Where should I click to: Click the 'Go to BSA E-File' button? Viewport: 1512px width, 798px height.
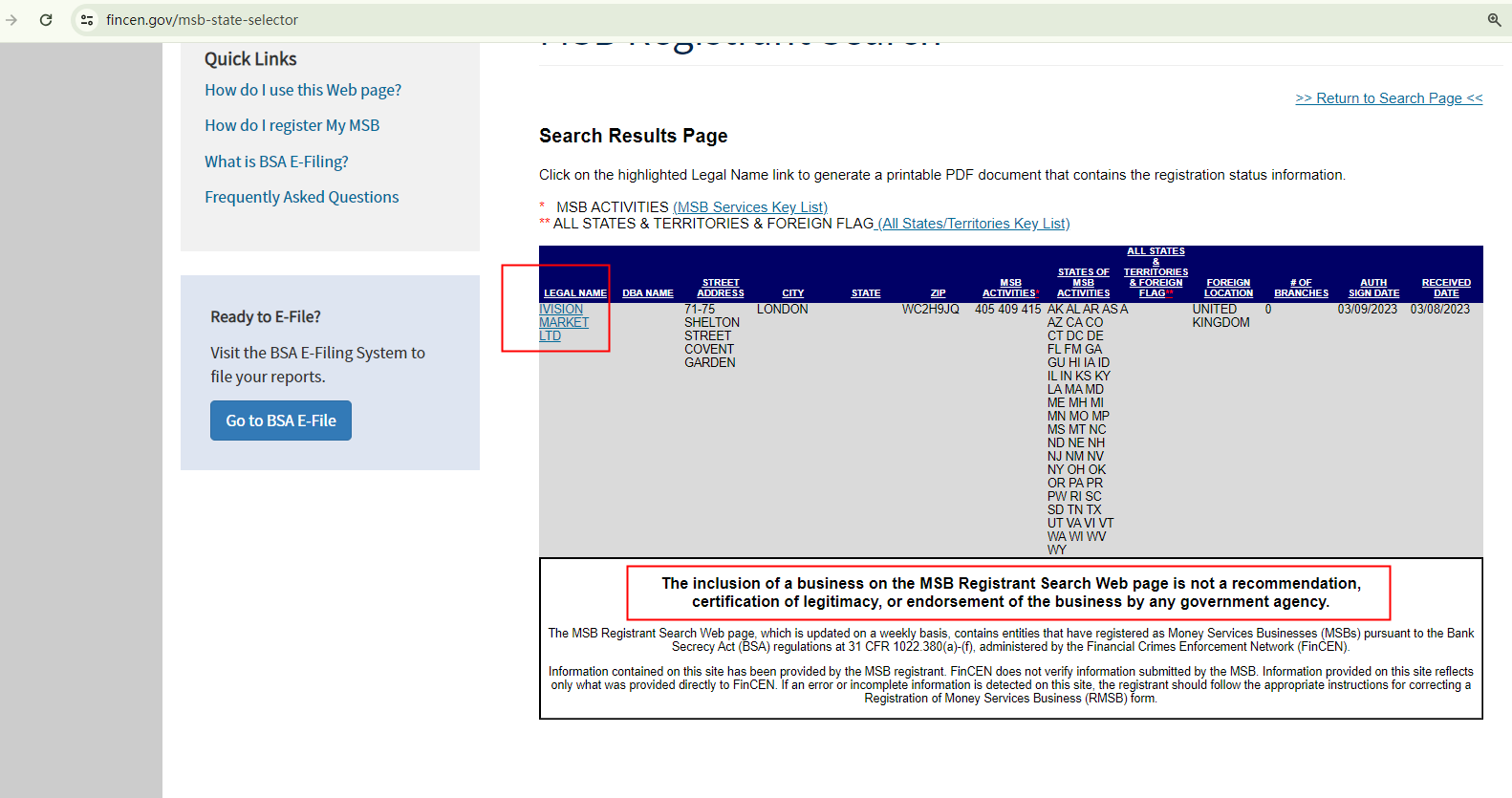[281, 421]
